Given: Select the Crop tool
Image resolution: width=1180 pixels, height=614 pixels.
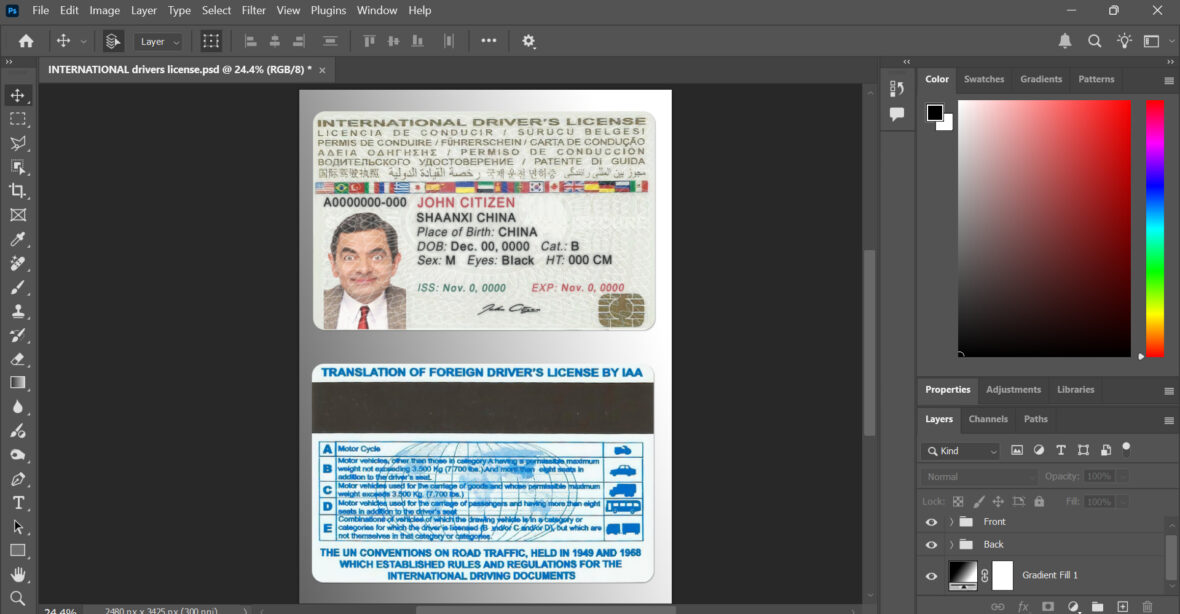Looking at the screenshot, I should [17, 191].
